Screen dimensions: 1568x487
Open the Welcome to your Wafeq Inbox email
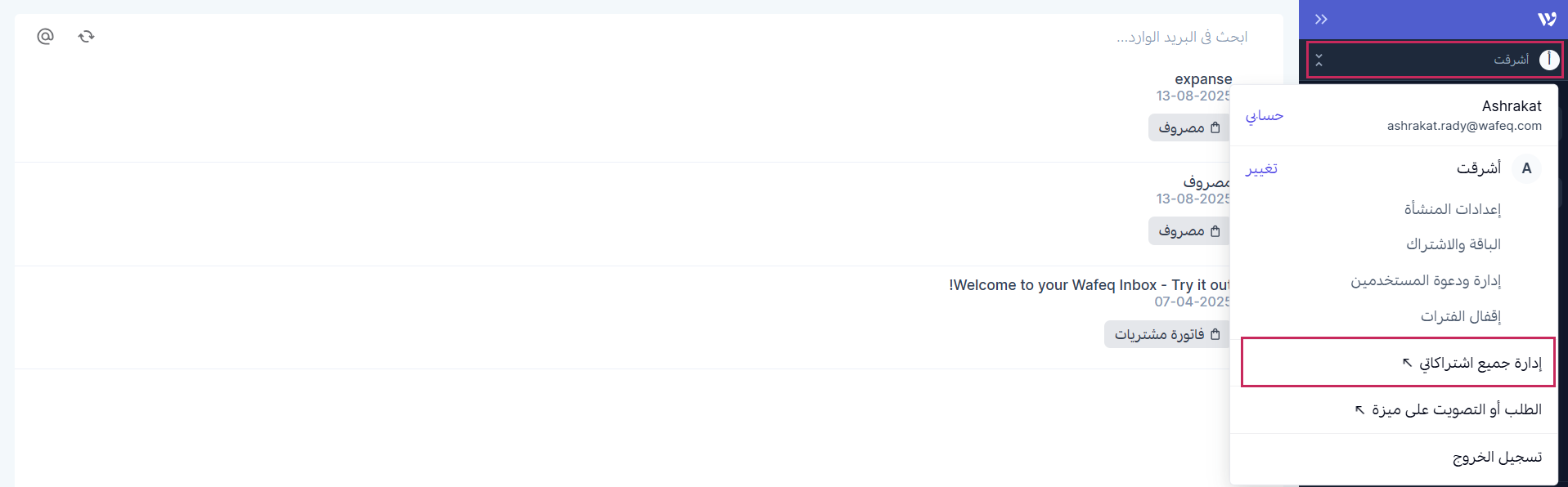click(1090, 285)
